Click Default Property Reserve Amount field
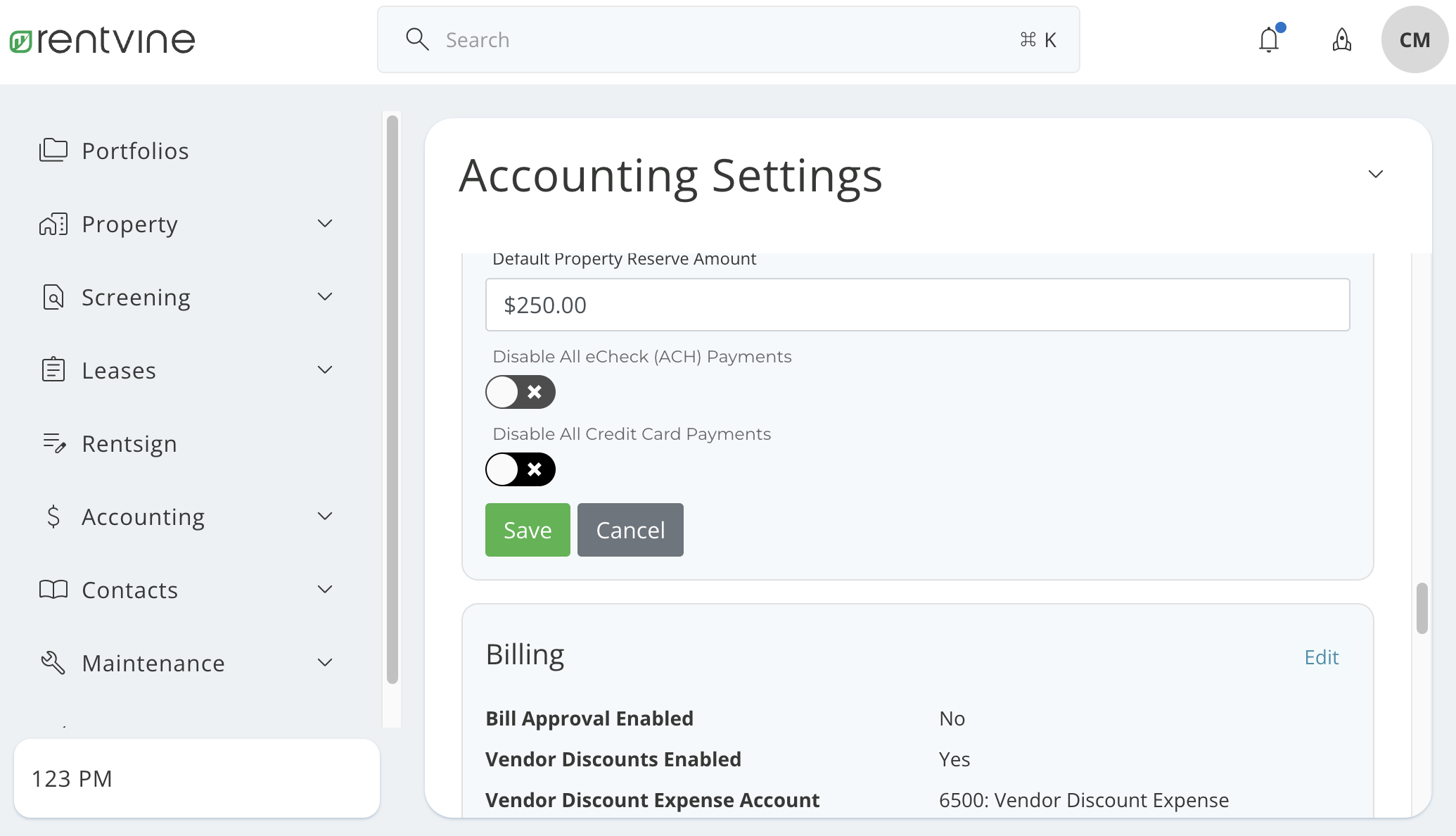The width and height of the screenshot is (1456, 836). pos(917,305)
